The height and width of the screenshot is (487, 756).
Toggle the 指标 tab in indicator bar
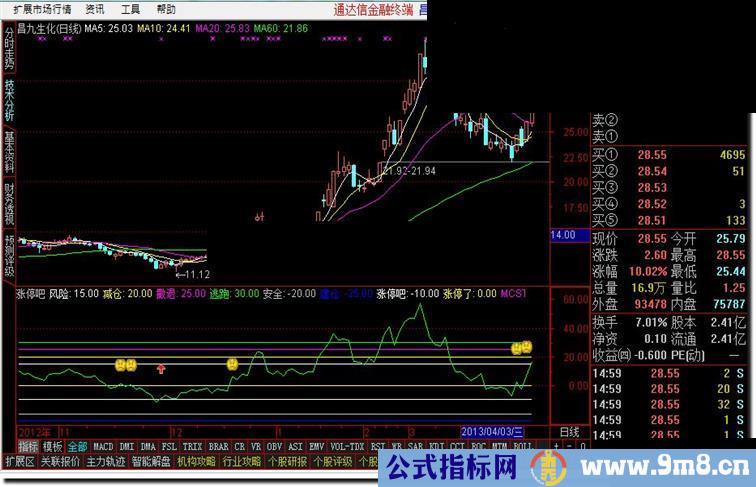(28, 446)
